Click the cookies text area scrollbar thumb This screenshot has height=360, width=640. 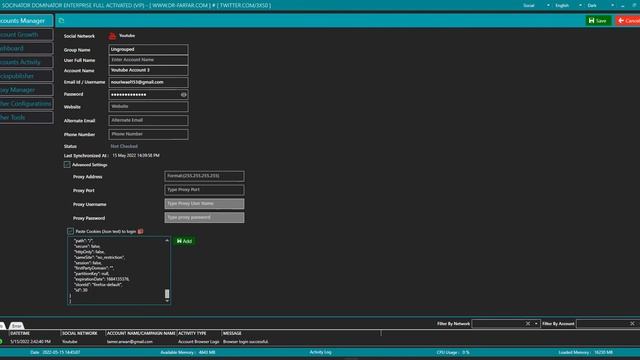[x=167, y=293]
